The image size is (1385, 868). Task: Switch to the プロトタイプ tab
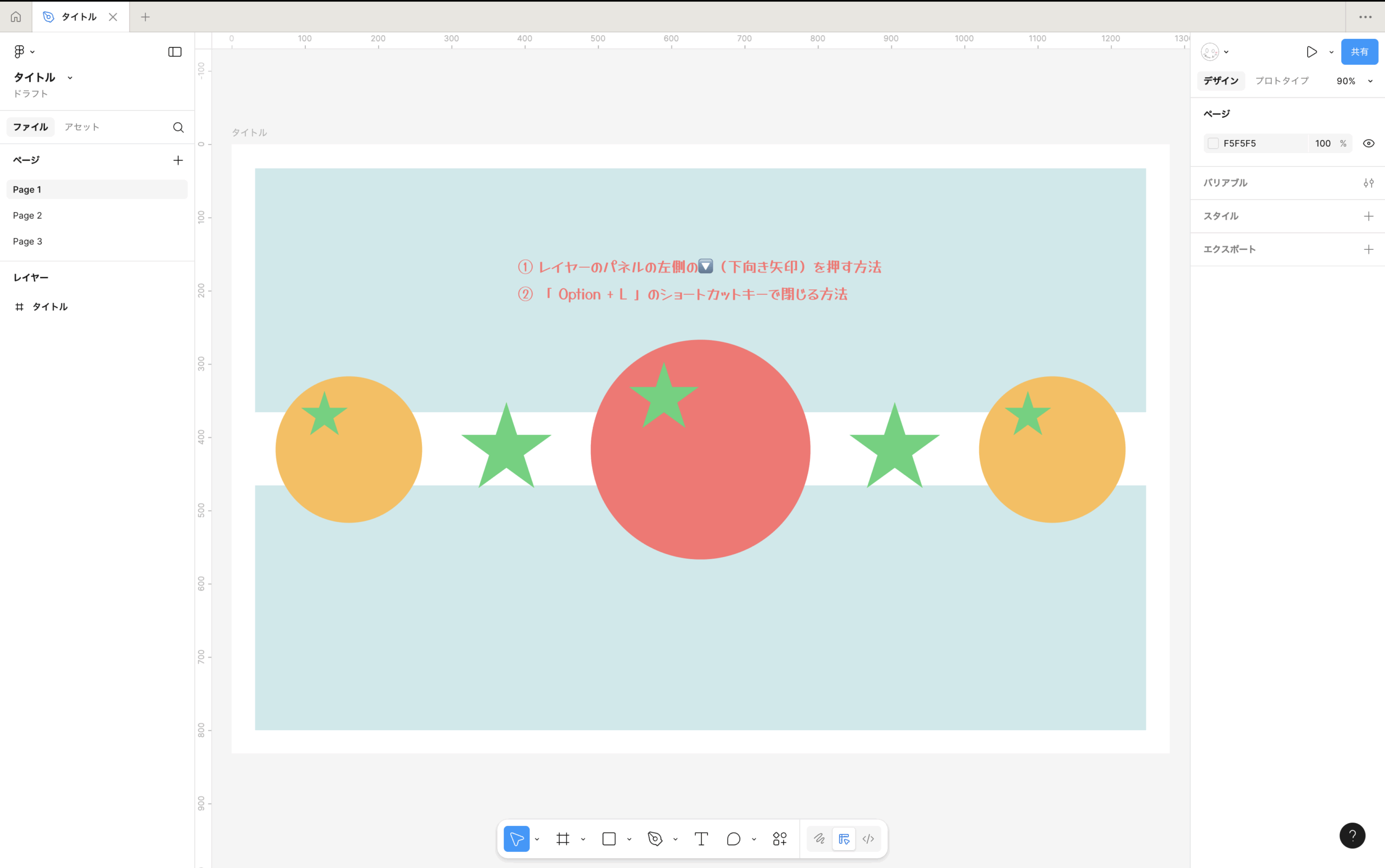click(1282, 81)
